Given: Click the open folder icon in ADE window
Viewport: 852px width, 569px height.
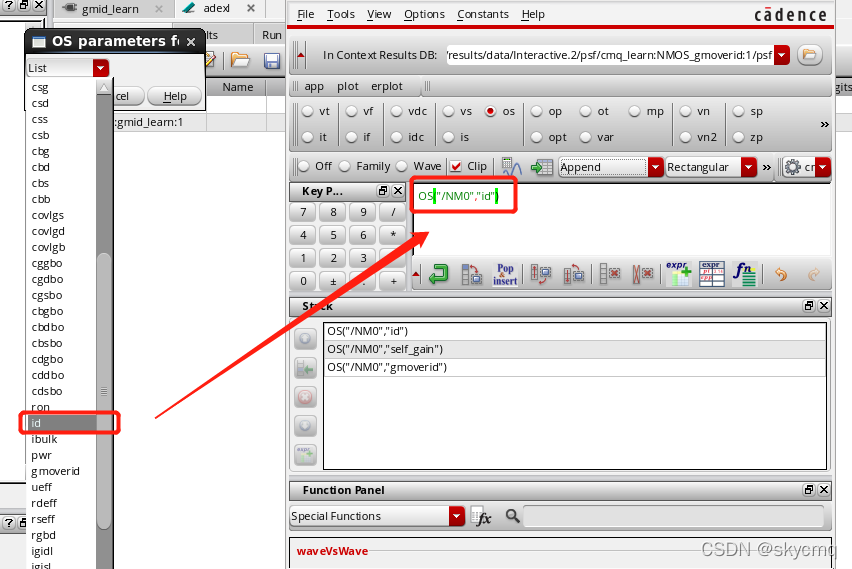Looking at the screenshot, I should click(240, 60).
